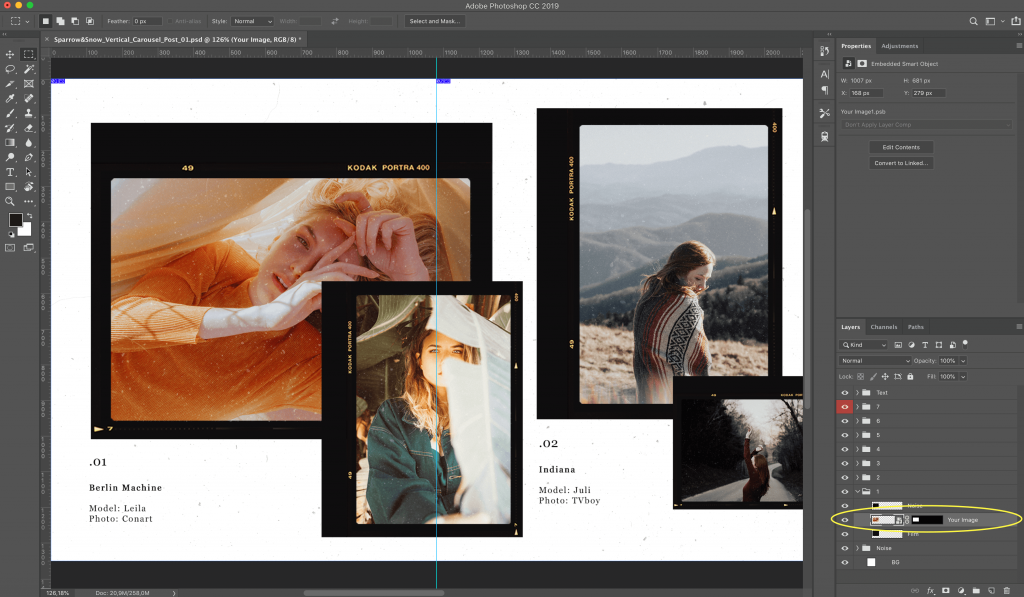This screenshot has width=1024, height=597.
Task: Hide group 5 layer
Action: (844, 435)
